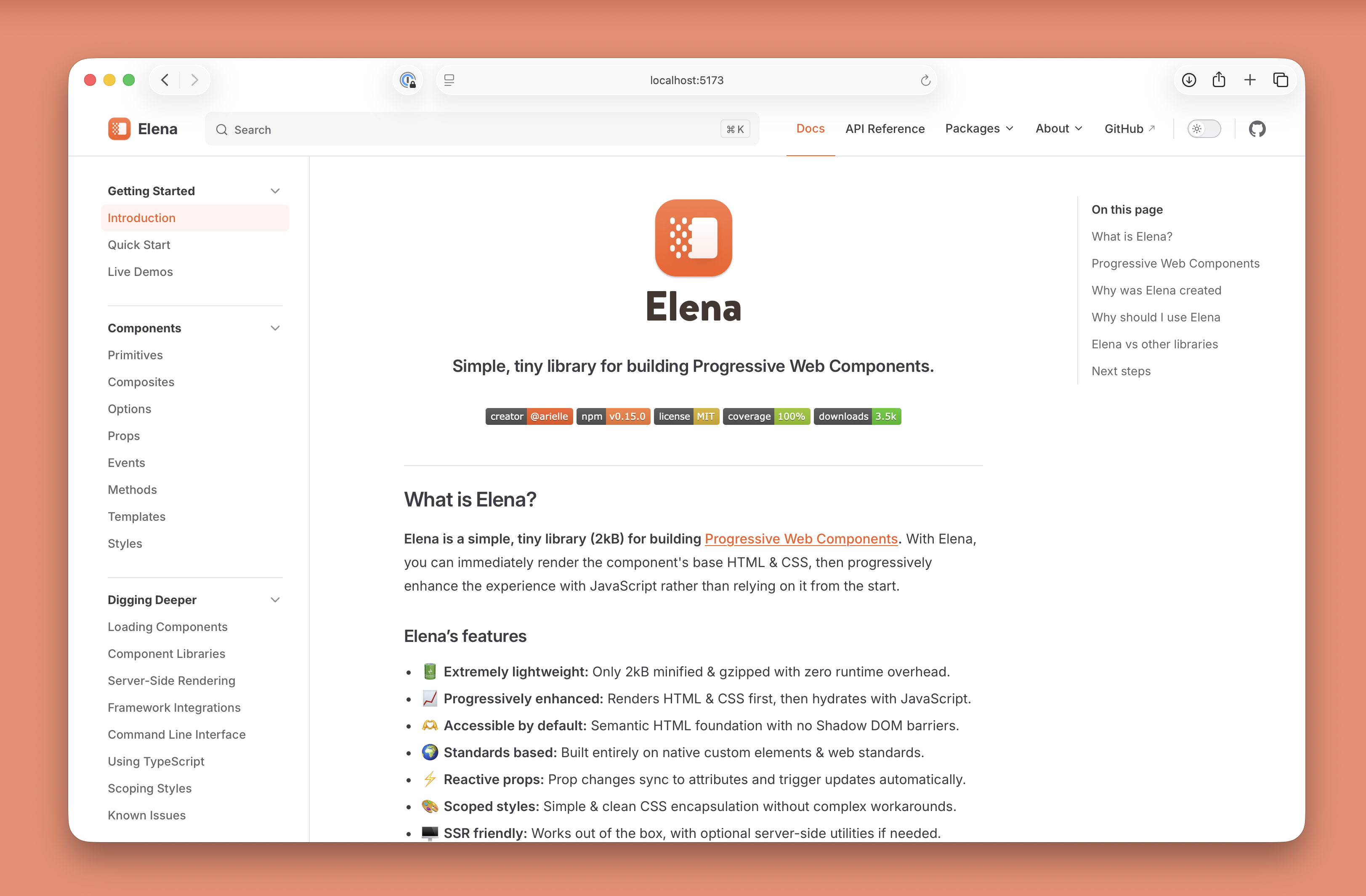Click the Elena logo in header
This screenshot has width=1366, height=896.
[x=143, y=128]
